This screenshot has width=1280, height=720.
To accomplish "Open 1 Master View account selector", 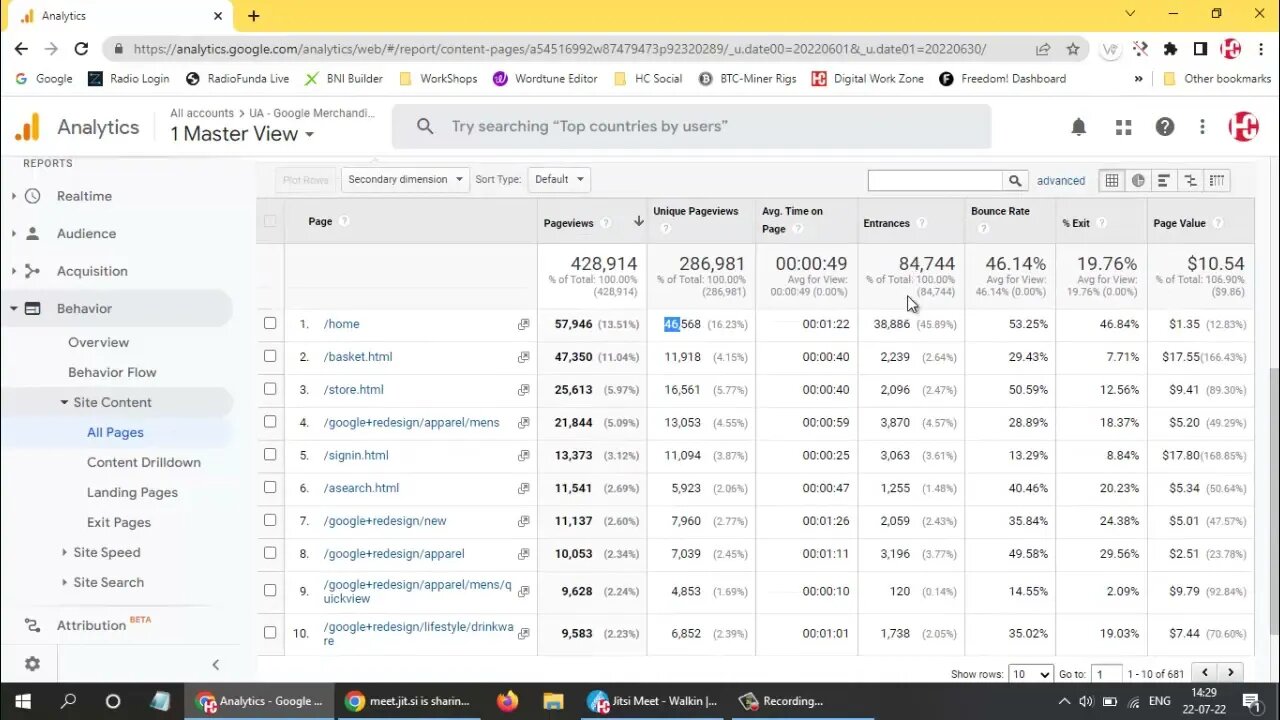I will [241, 134].
